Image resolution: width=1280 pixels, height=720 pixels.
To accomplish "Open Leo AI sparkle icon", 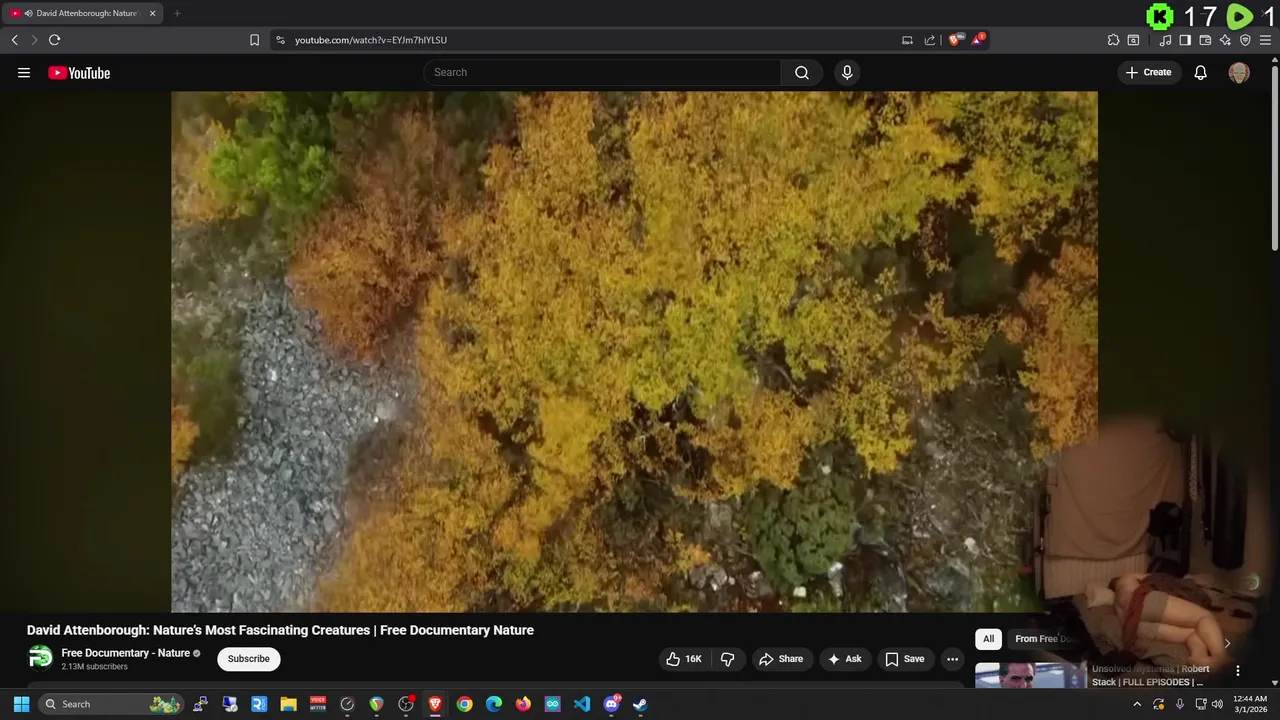I will click(1225, 40).
